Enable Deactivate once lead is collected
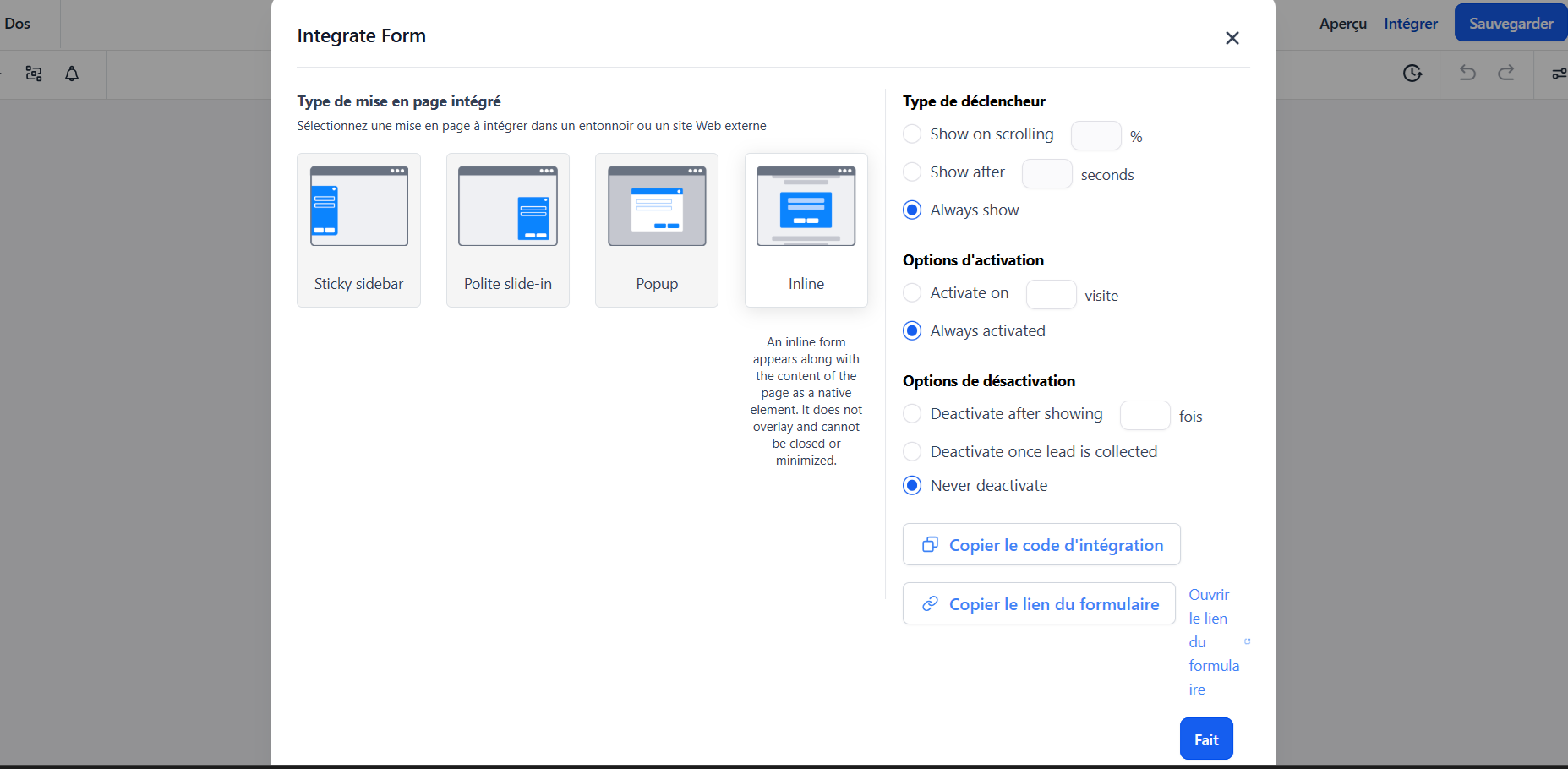This screenshot has height=769, width=1568. 912,452
